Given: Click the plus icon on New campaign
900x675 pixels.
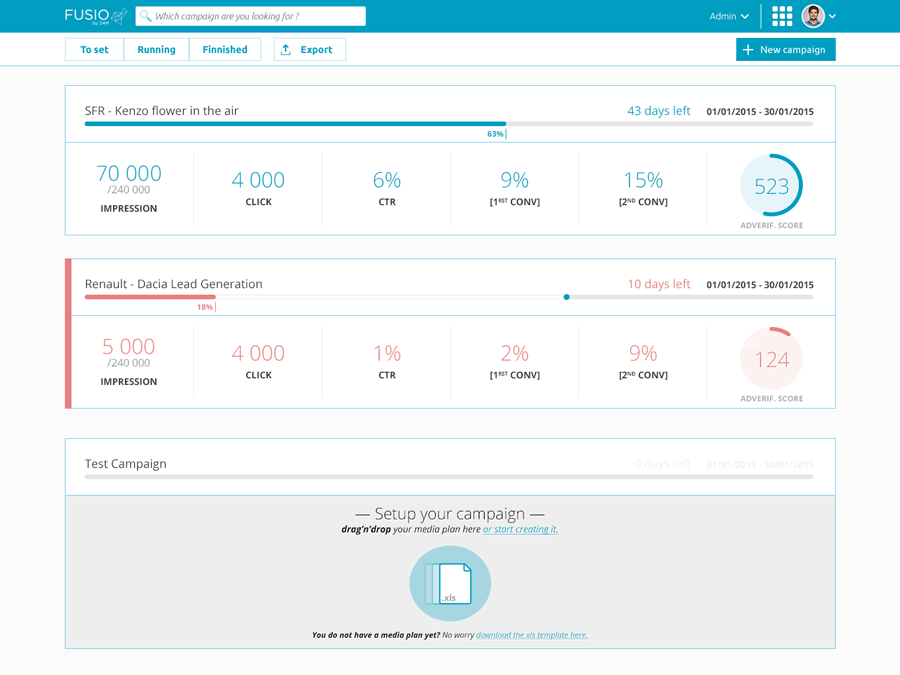Looking at the screenshot, I should (748, 50).
